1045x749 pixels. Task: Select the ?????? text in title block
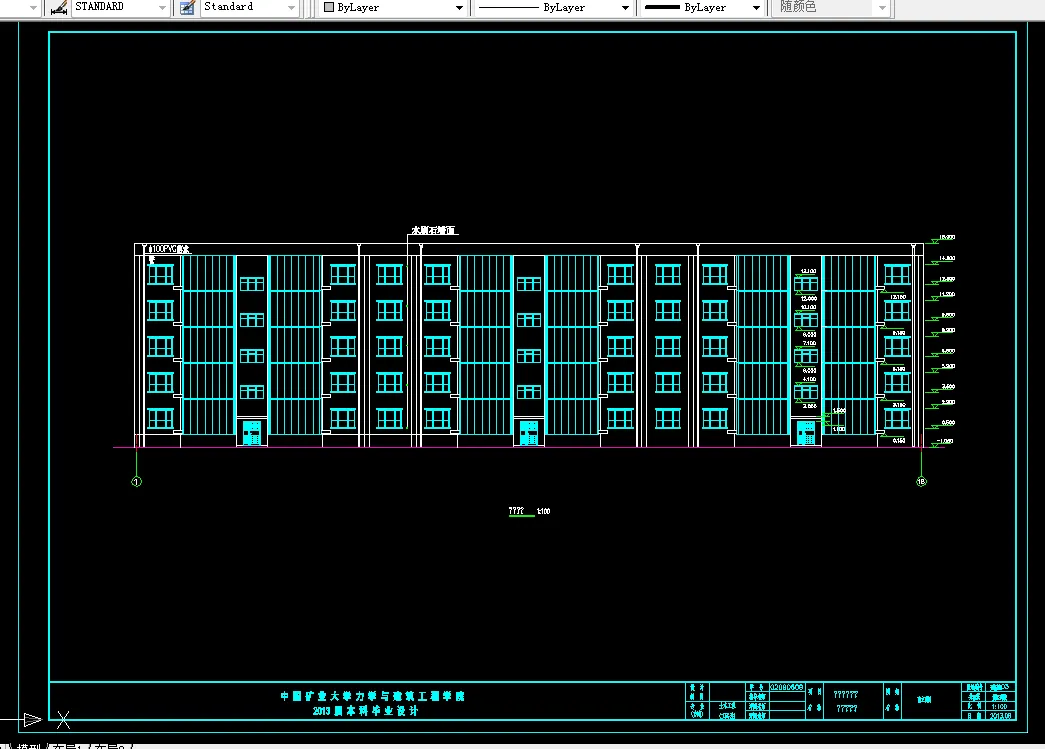click(846, 694)
